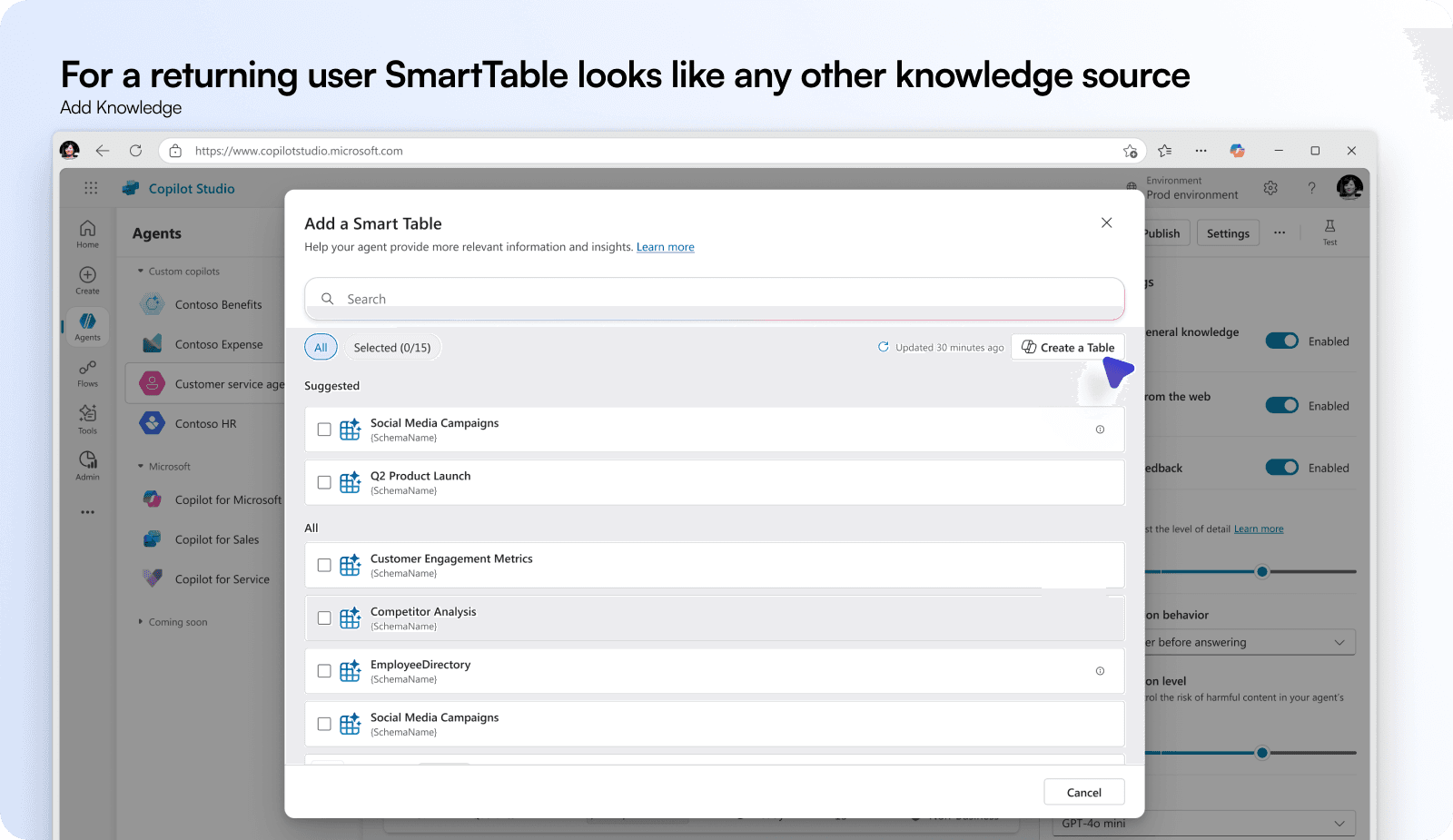The image size is (1453, 840).
Task: Check the Suggested Social Media Campaigns table
Action: click(x=324, y=430)
